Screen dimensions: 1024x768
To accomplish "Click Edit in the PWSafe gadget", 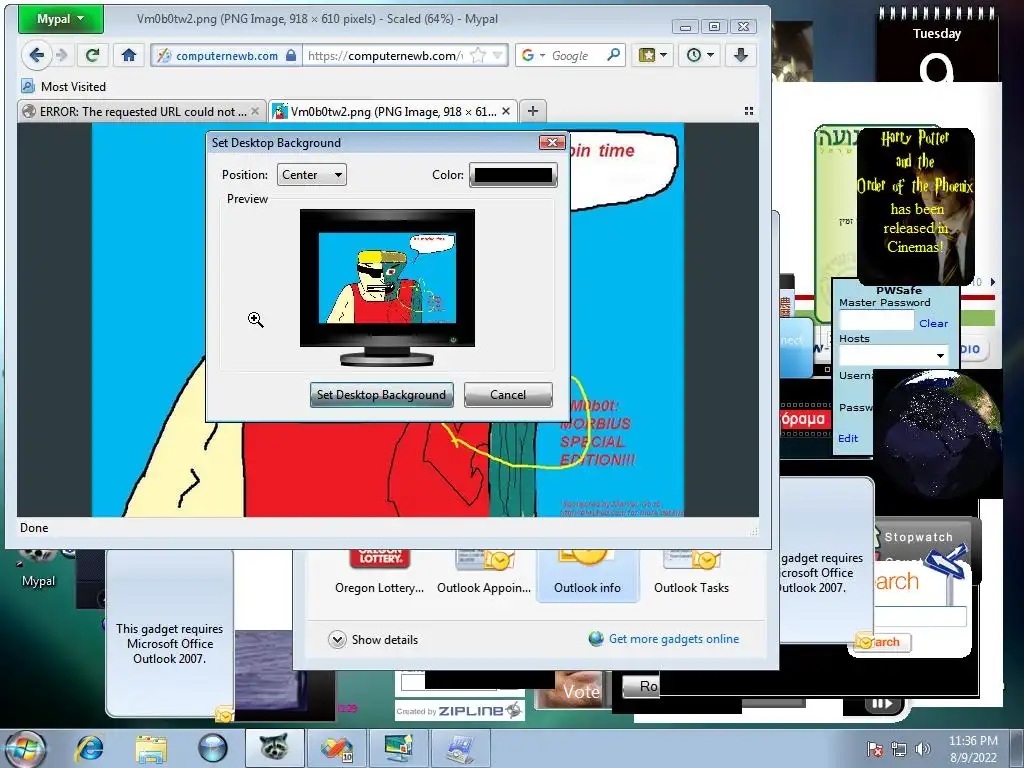I will click(848, 438).
